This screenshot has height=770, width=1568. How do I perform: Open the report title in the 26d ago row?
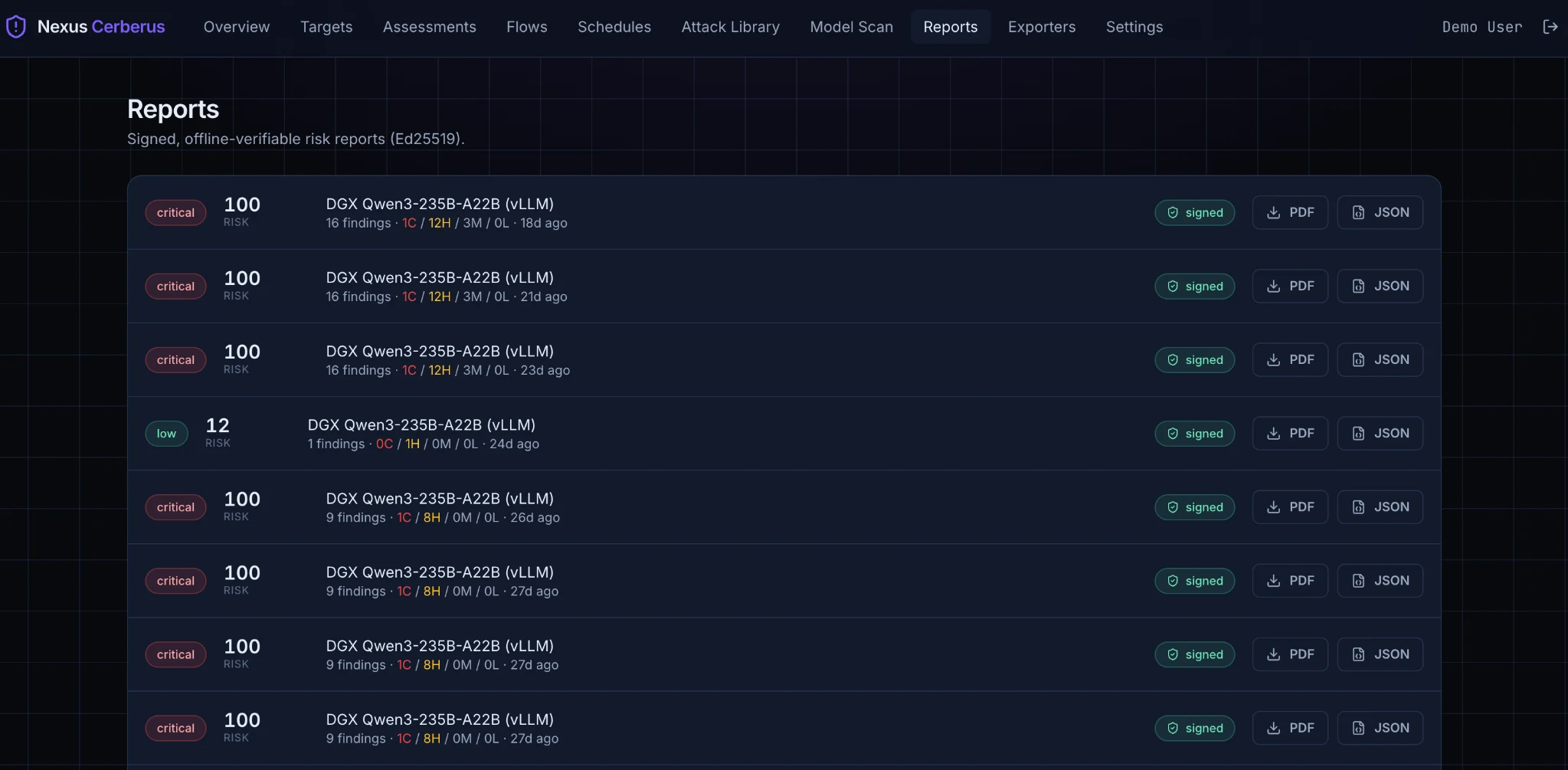coord(440,498)
